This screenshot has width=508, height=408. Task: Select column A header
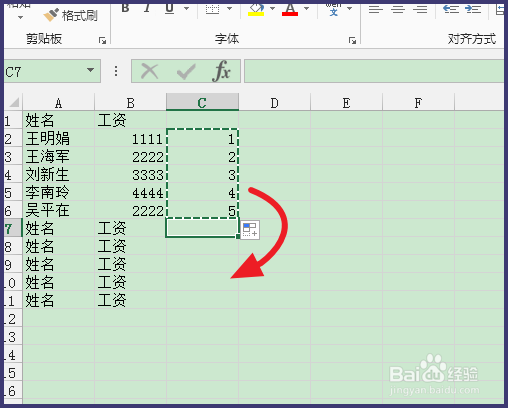coord(59,103)
